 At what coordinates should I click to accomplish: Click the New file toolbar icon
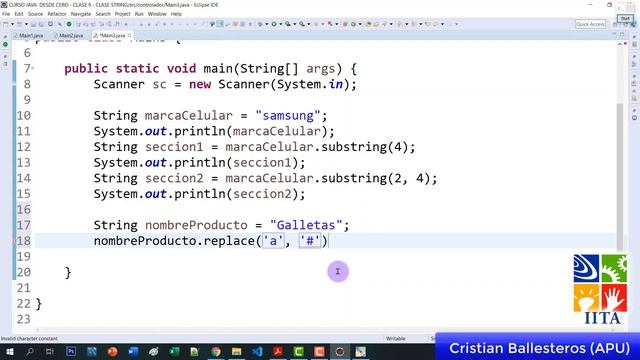[x=6, y=24]
